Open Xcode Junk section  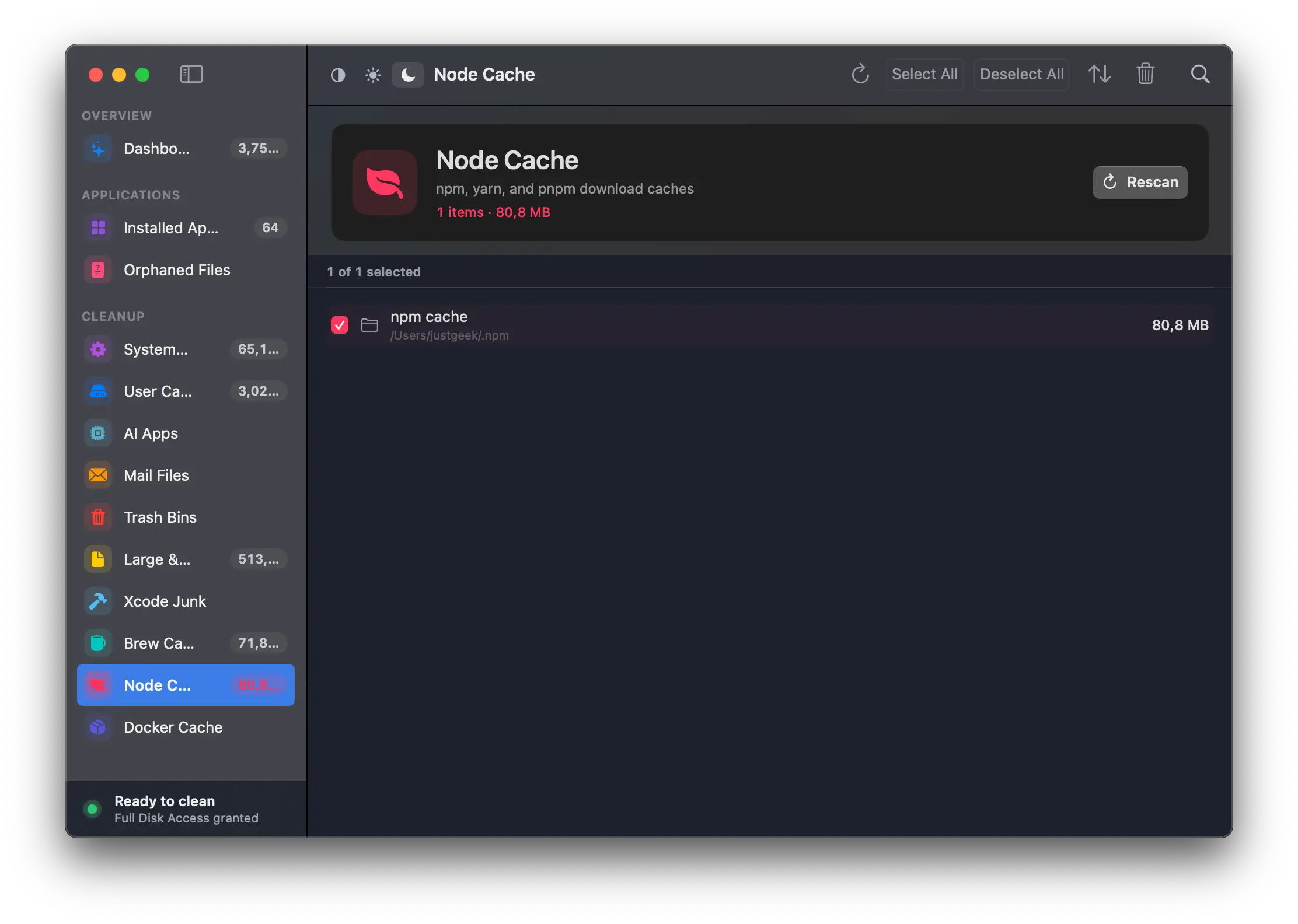coord(186,601)
